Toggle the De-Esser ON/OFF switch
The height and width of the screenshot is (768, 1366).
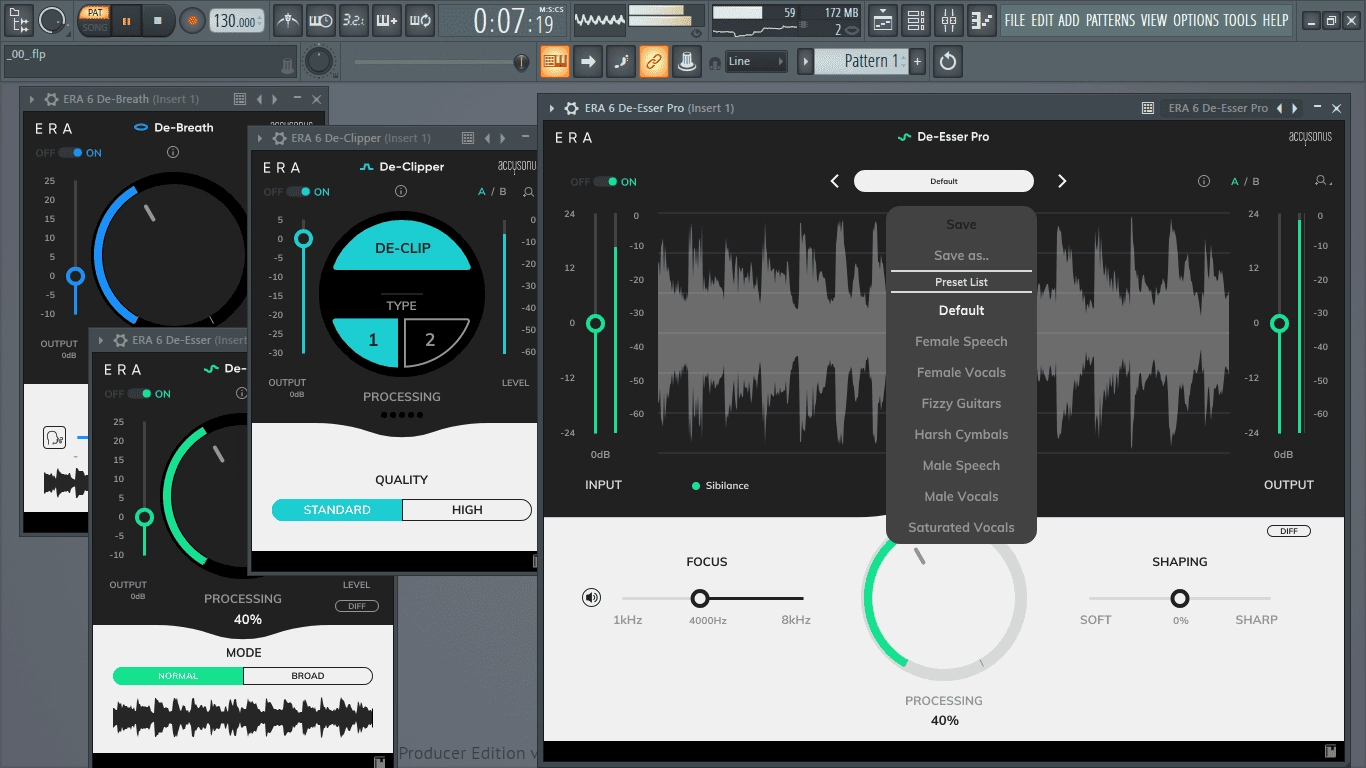pyautogui.click(x=139, y=394)
